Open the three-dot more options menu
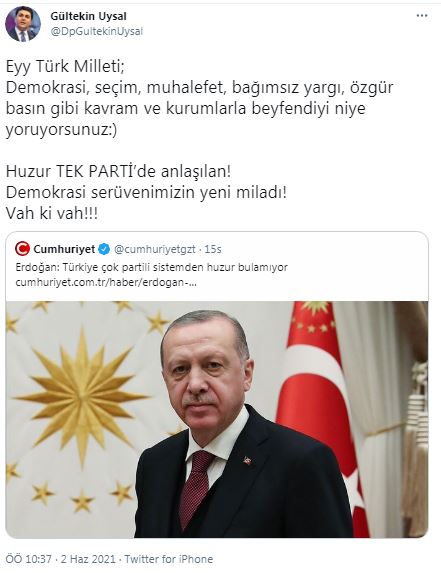 point(422,16)
